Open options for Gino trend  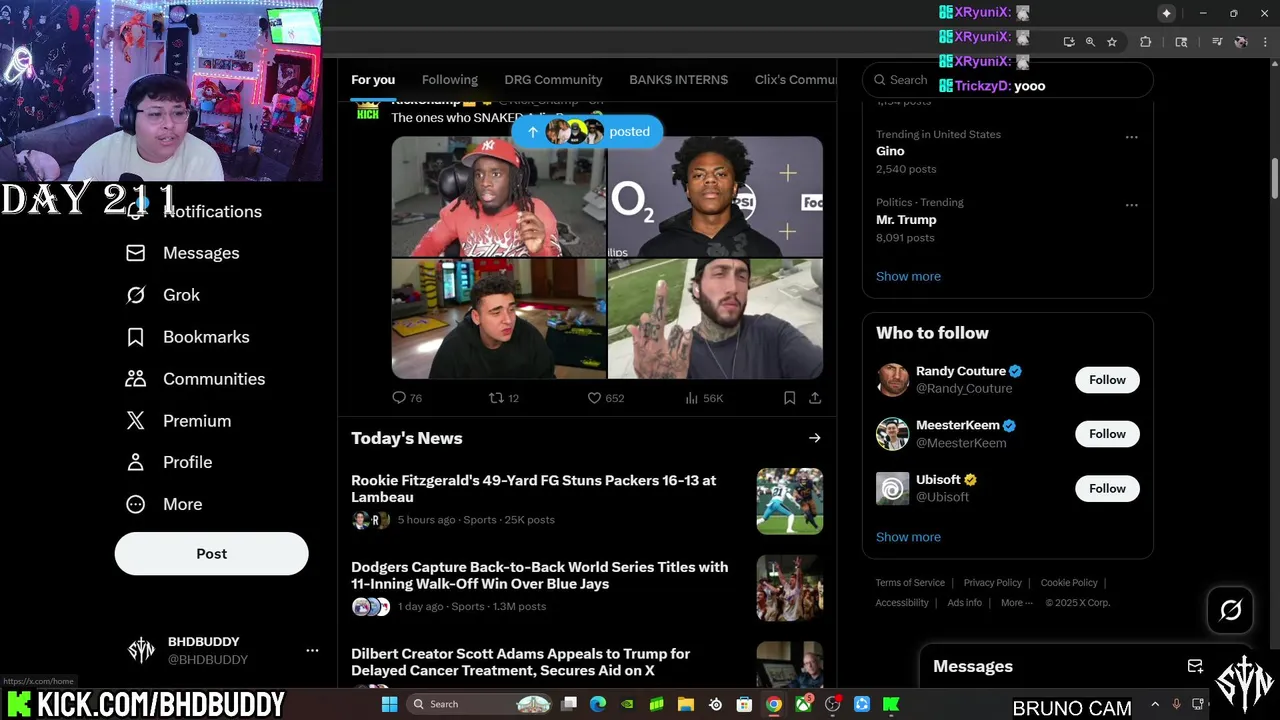tap(1131, 137)
